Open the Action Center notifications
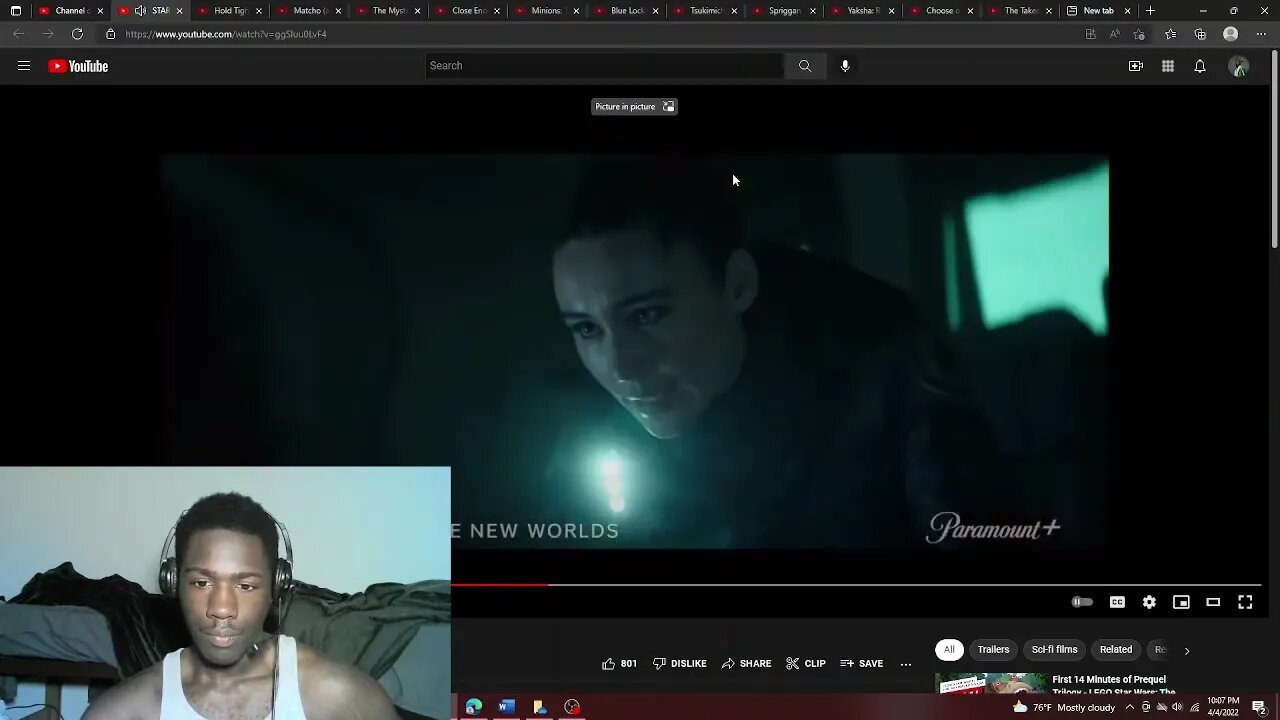This screenshot has height=720, width=1280. pyautogui.click(x=1259, y=707)
